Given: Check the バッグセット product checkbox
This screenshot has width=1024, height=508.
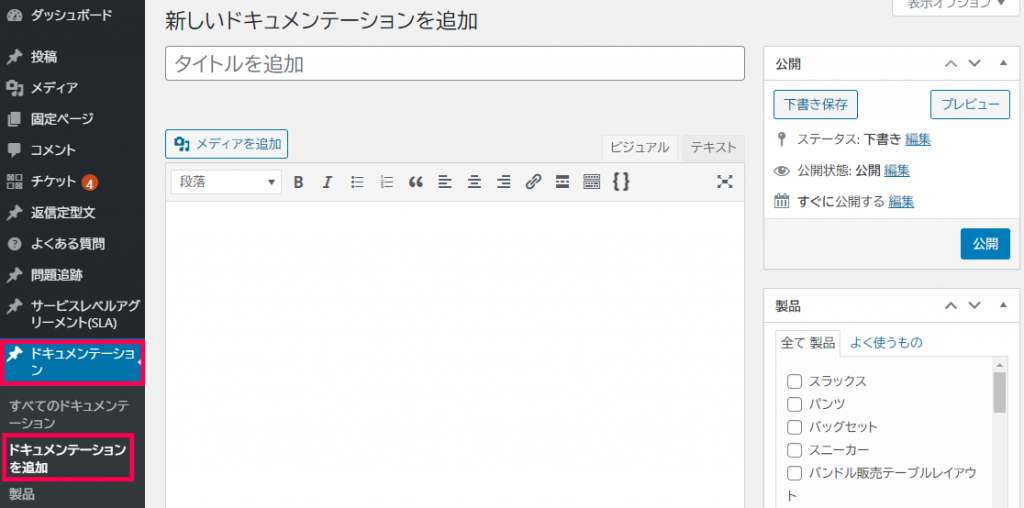Looking at the screenshot, I should click(794, 427).
